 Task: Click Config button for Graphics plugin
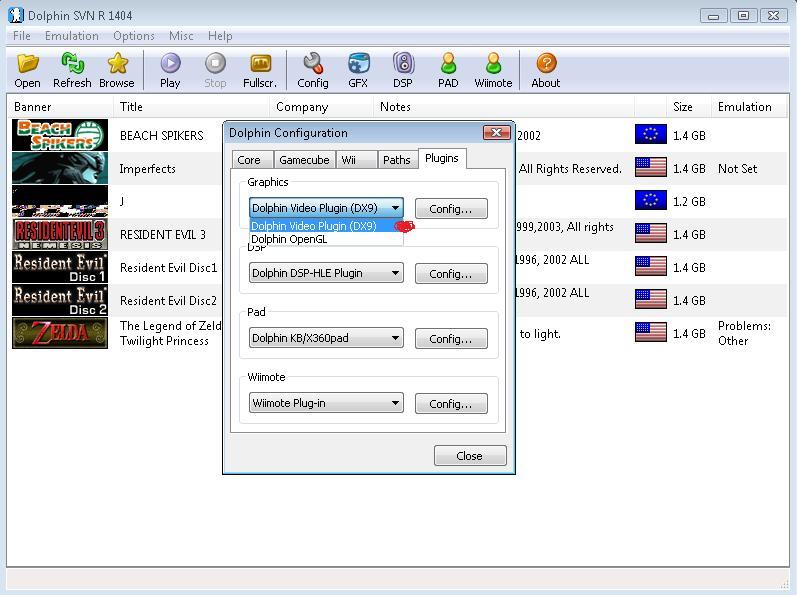[x=451, y=209]
